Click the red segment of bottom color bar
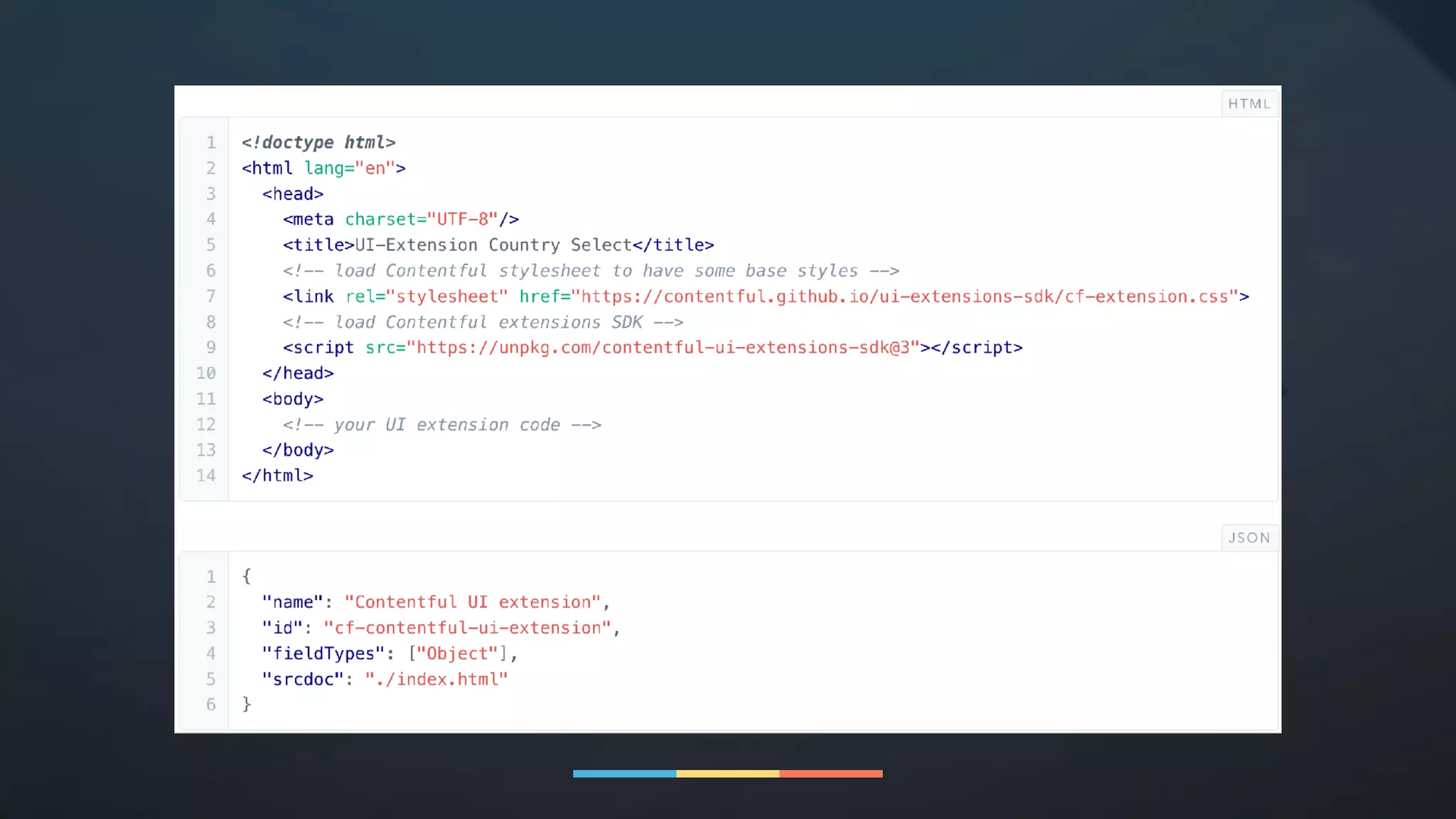The width and height of the screenshot is (1456, 819). click(830, 773)
